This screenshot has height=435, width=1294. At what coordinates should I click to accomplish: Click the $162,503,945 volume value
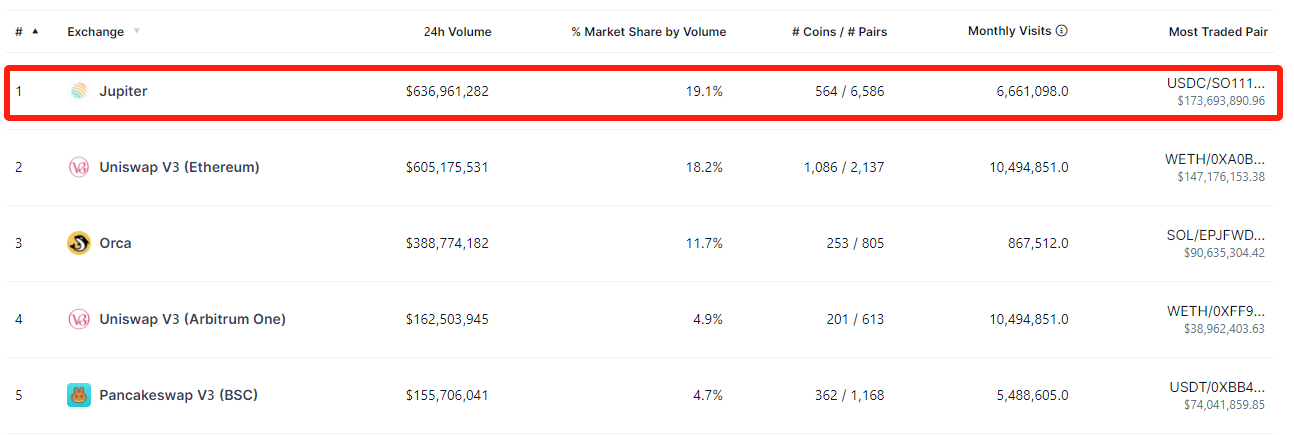[447, 319]
